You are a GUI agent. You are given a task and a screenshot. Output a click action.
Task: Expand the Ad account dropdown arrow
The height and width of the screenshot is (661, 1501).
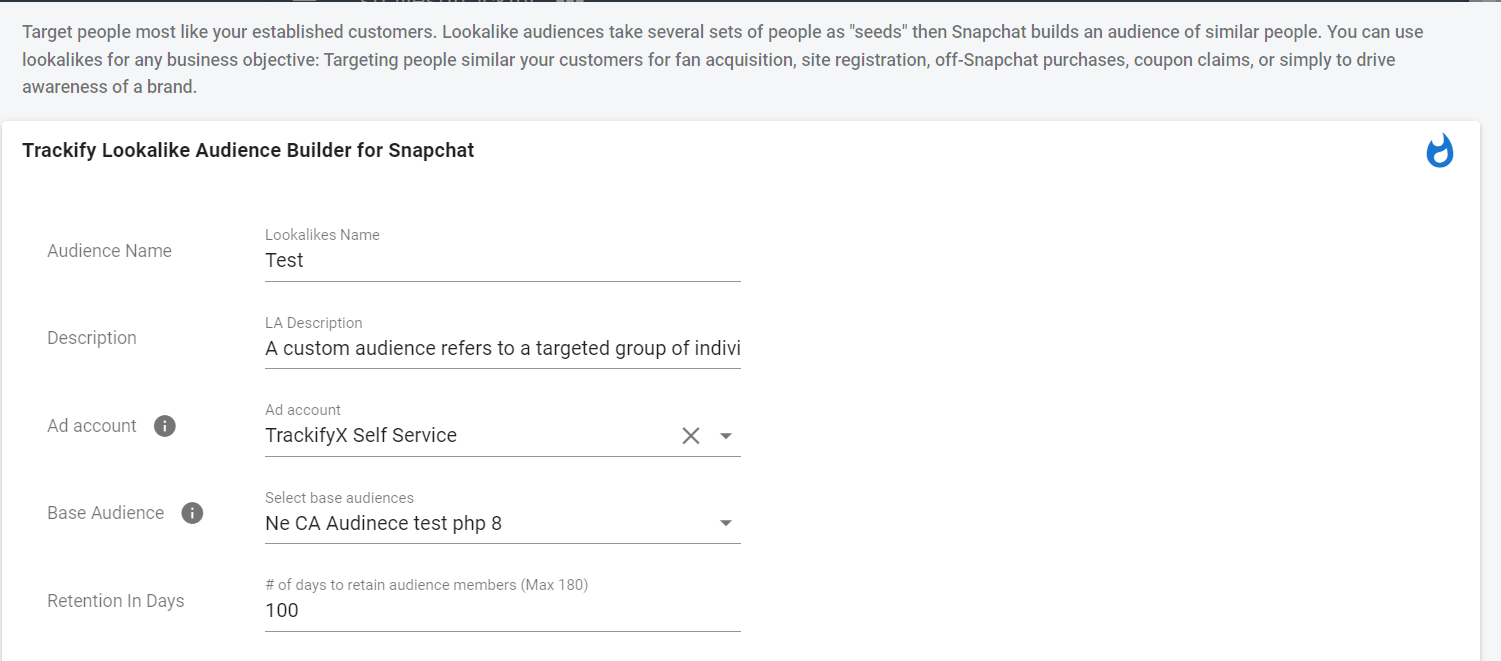[x=726, y=436]
